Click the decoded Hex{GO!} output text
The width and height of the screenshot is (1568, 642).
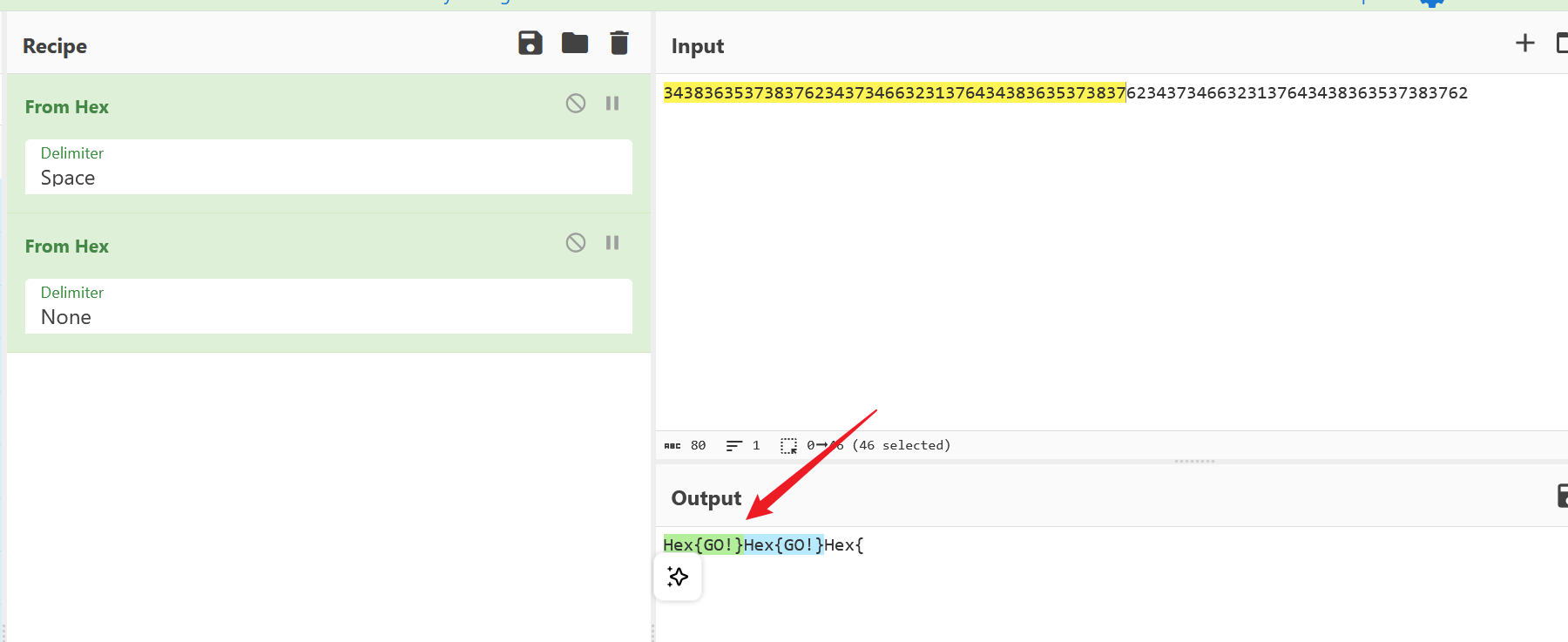pos(703,545)
